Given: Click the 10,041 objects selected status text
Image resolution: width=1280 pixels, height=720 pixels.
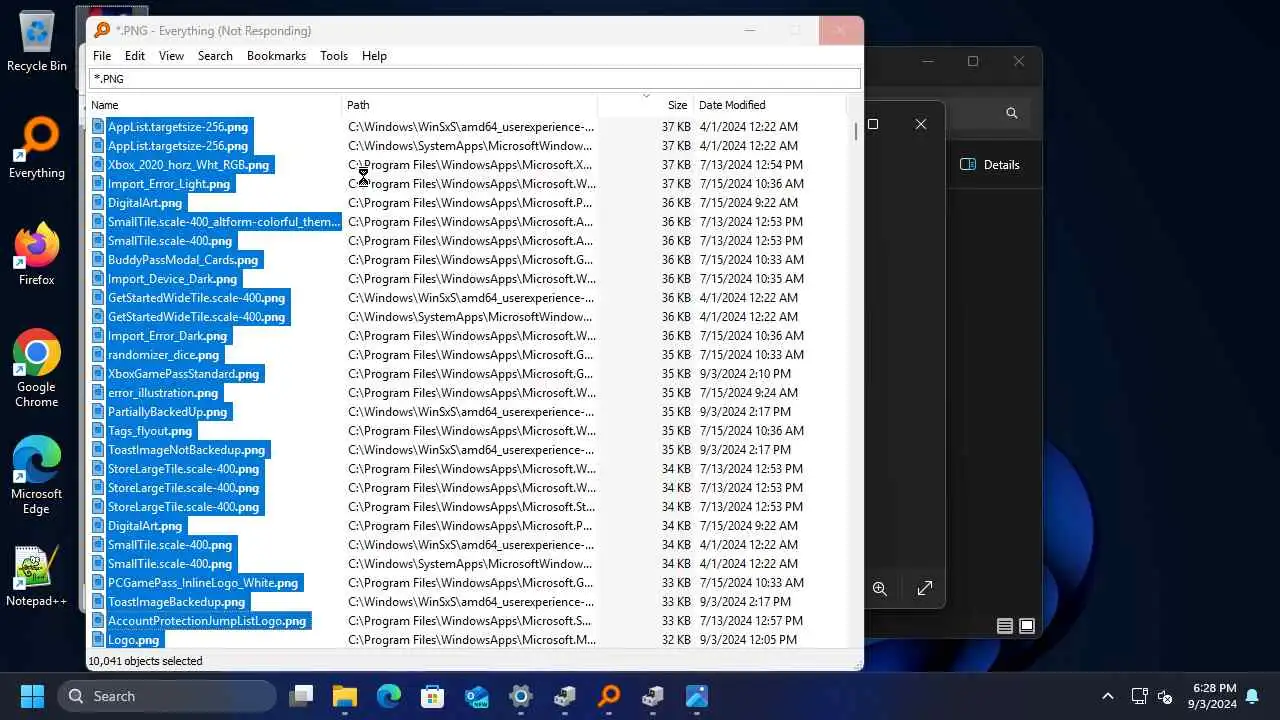Looking at the screenshot, I should pos(145,661).
